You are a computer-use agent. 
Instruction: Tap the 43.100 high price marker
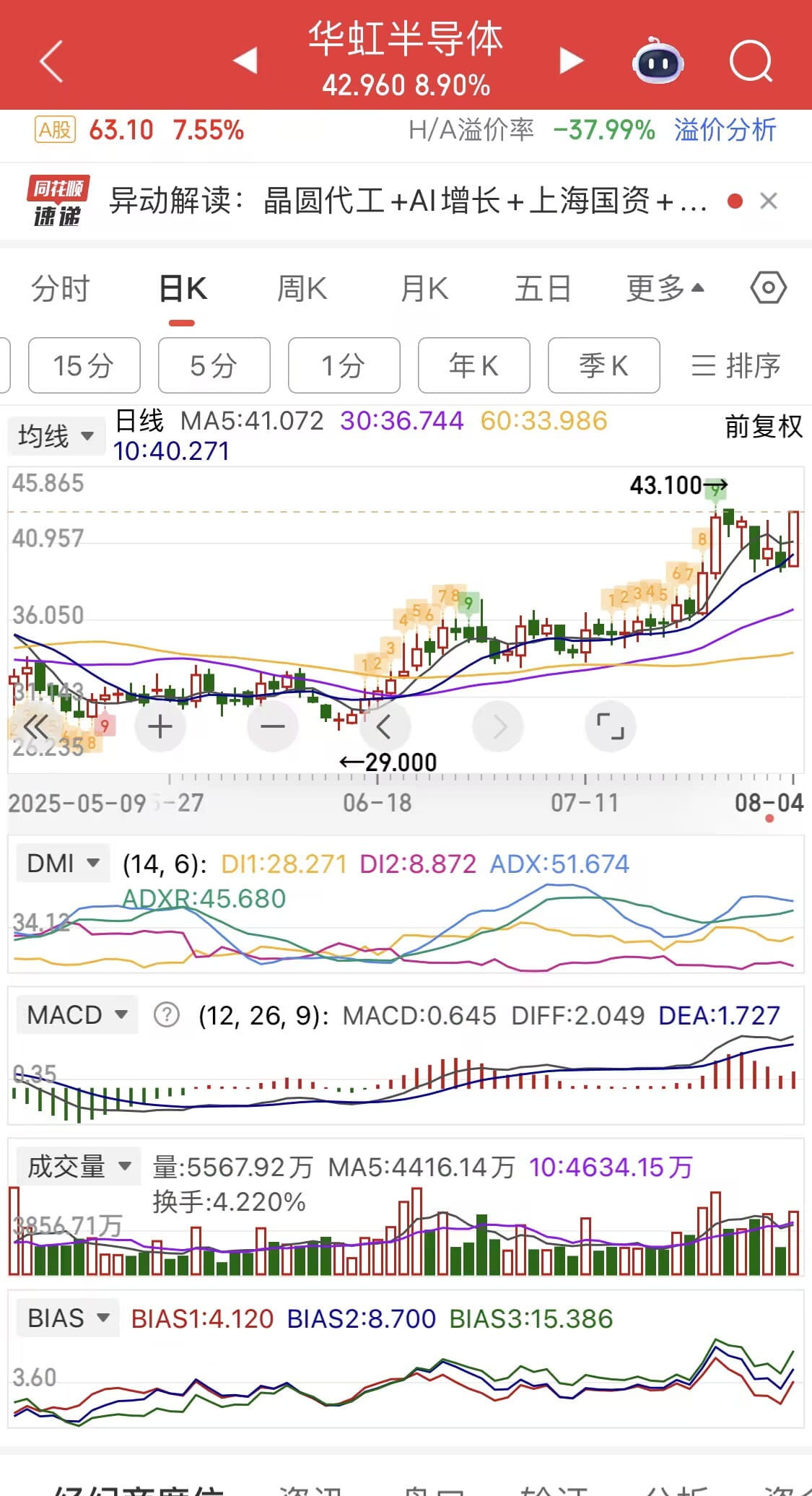pos(678,485)
